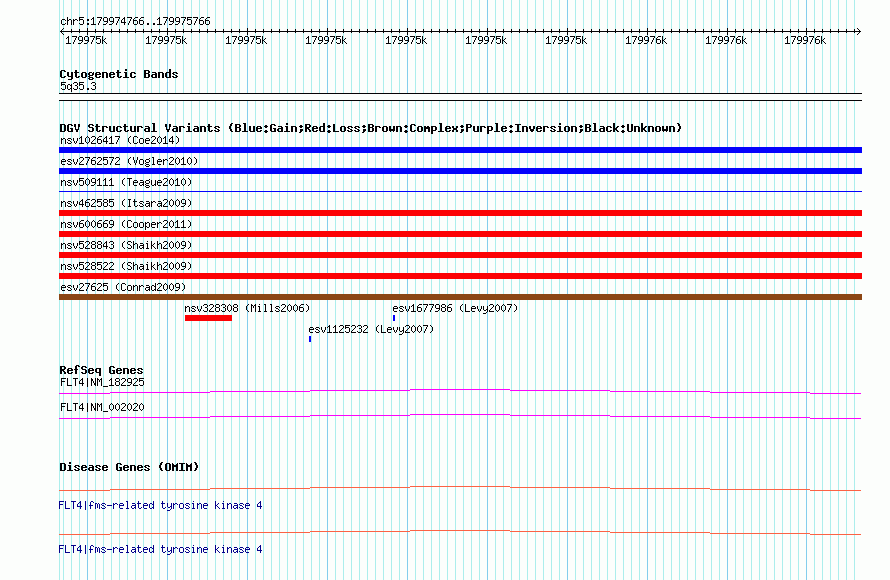Click the Cytogenetic Bands track heading
The width and height of the screenshot is (890, 580).
(x=119, y=74)
